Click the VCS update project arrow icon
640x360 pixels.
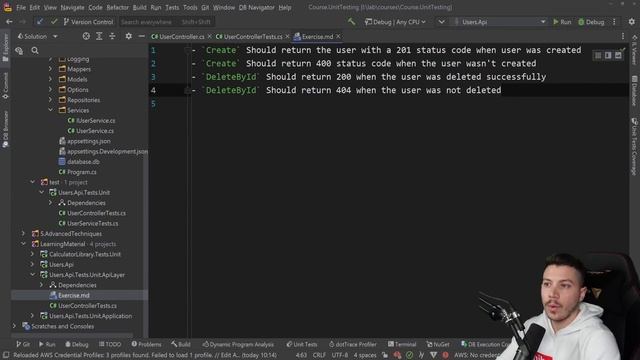(40, 22)
